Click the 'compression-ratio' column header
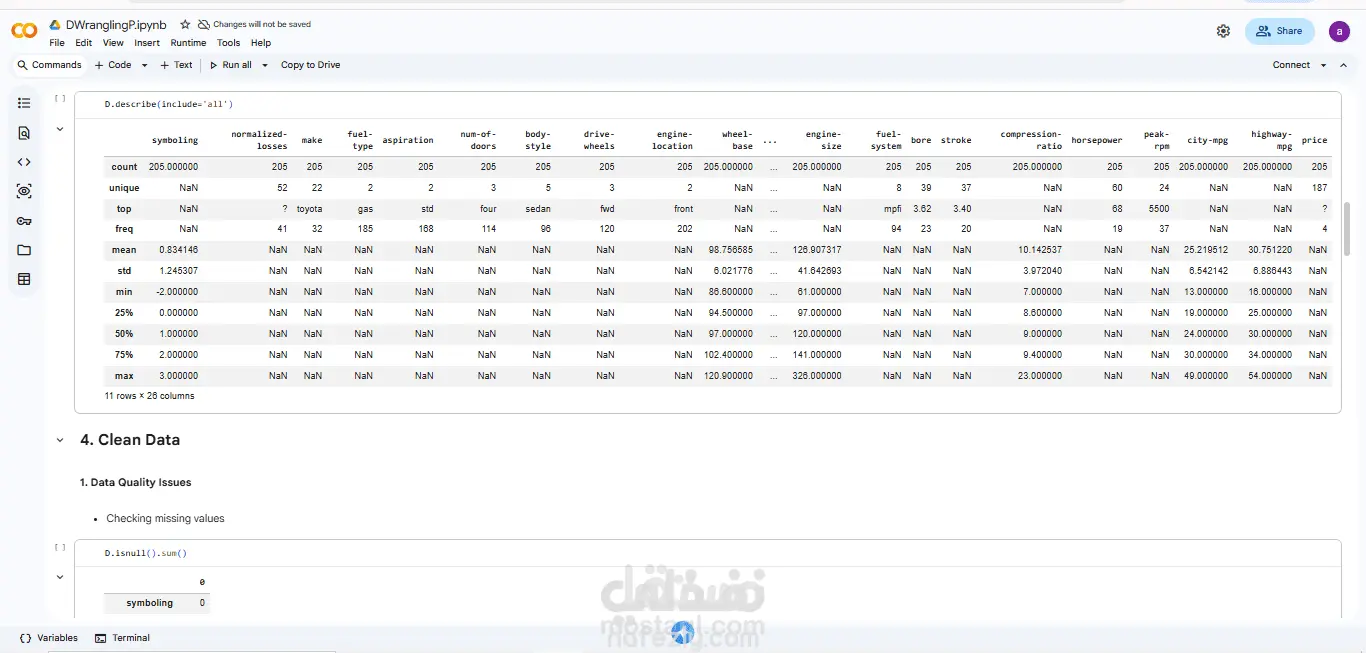This screenshot has width=1366, height=653. pyautogui.click(x=1031, y=140)
